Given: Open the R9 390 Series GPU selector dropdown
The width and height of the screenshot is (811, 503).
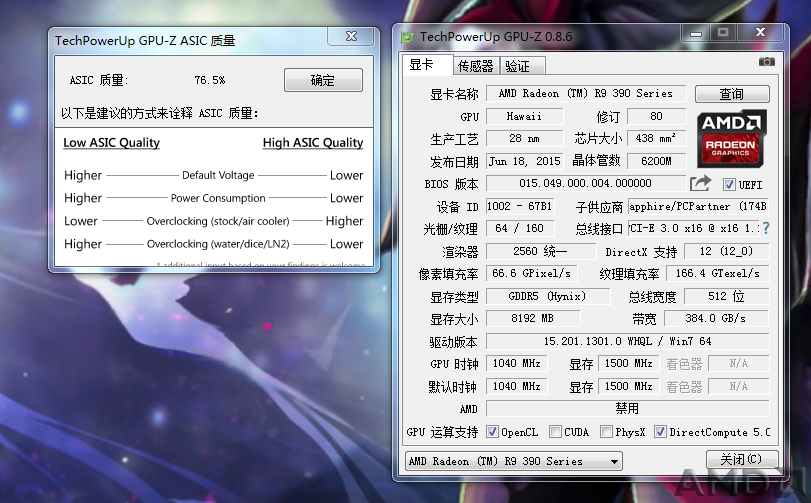Looking at the screenshot, I should [x=514, y=461].
